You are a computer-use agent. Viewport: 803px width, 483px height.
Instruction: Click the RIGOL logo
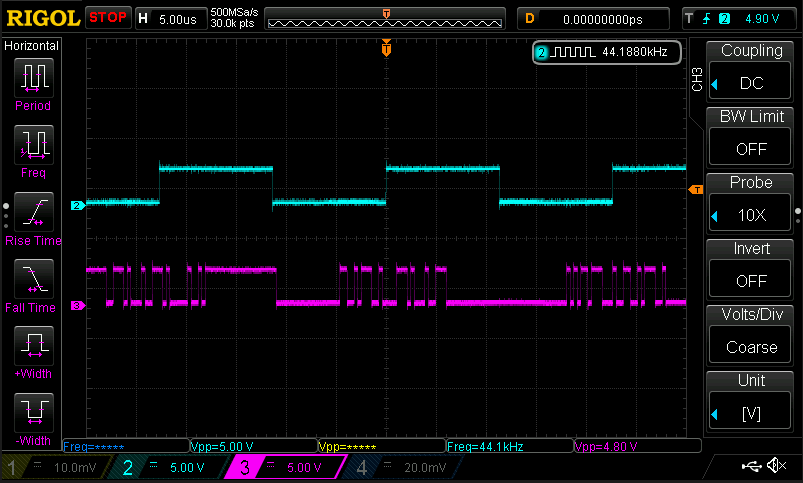point(43,19)
